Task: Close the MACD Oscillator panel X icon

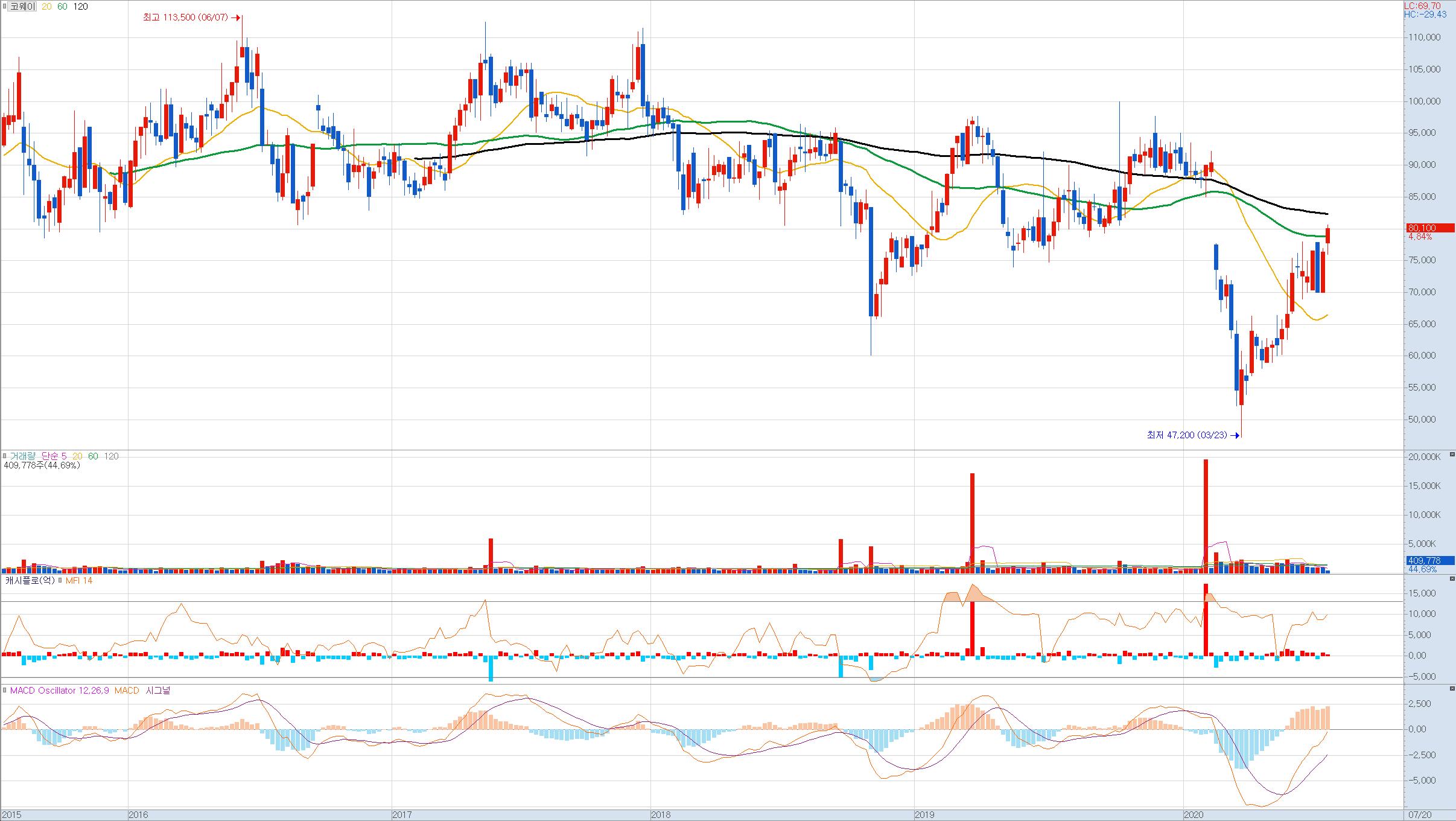Action: pyautogui.click(x=1452, y=688)
